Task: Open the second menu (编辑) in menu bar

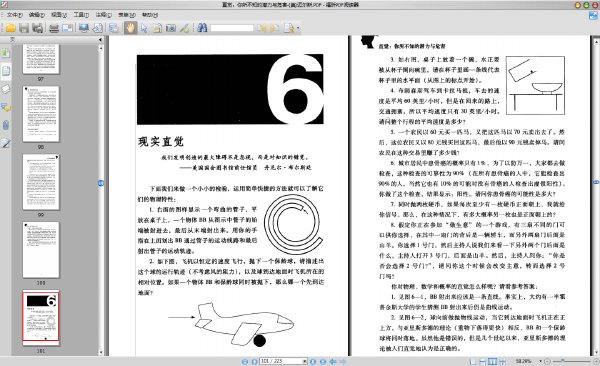Action: [x=37, y=15]
